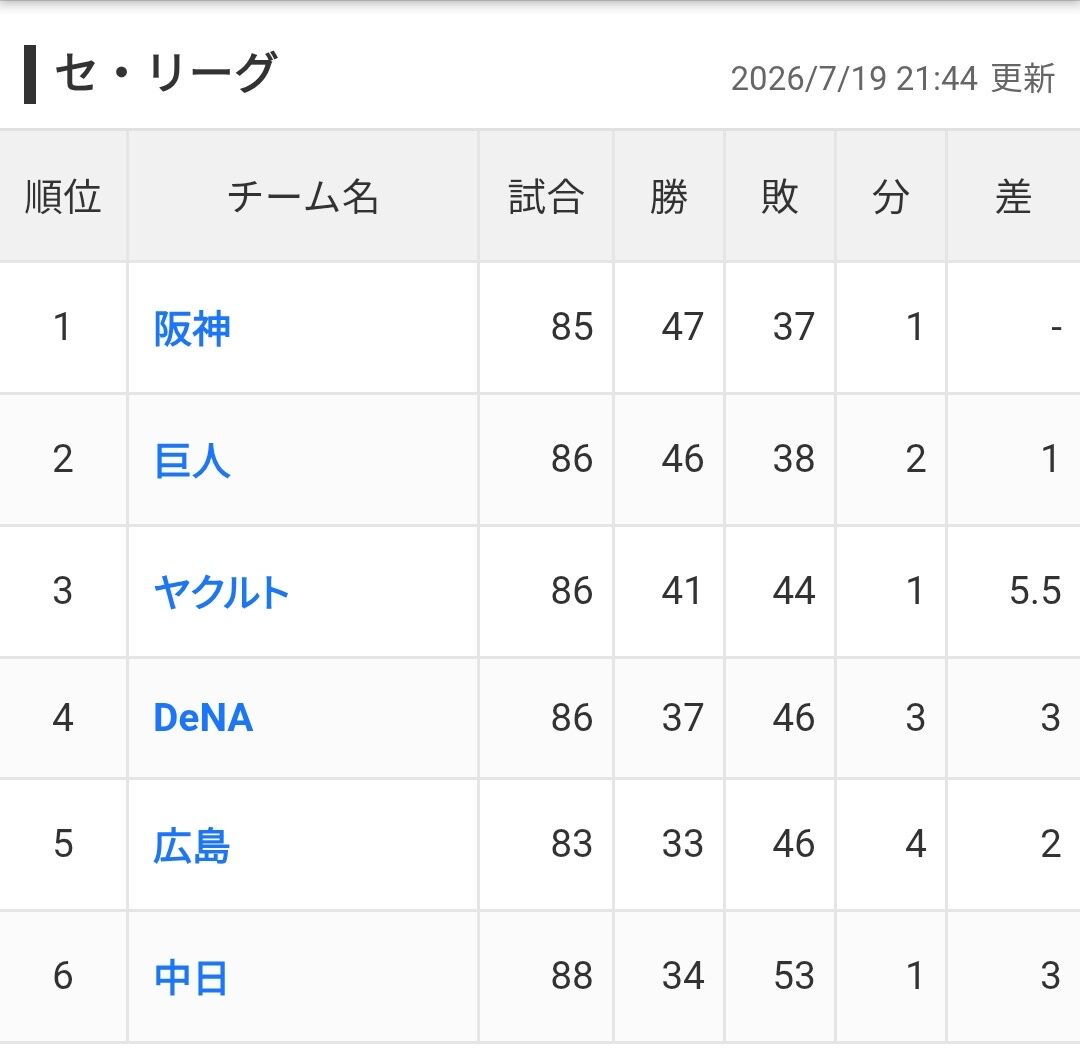The image size is (1080, 1052).
Task: Select ヤクルト's games-behind value 5.5
Action: point(1035,591)
